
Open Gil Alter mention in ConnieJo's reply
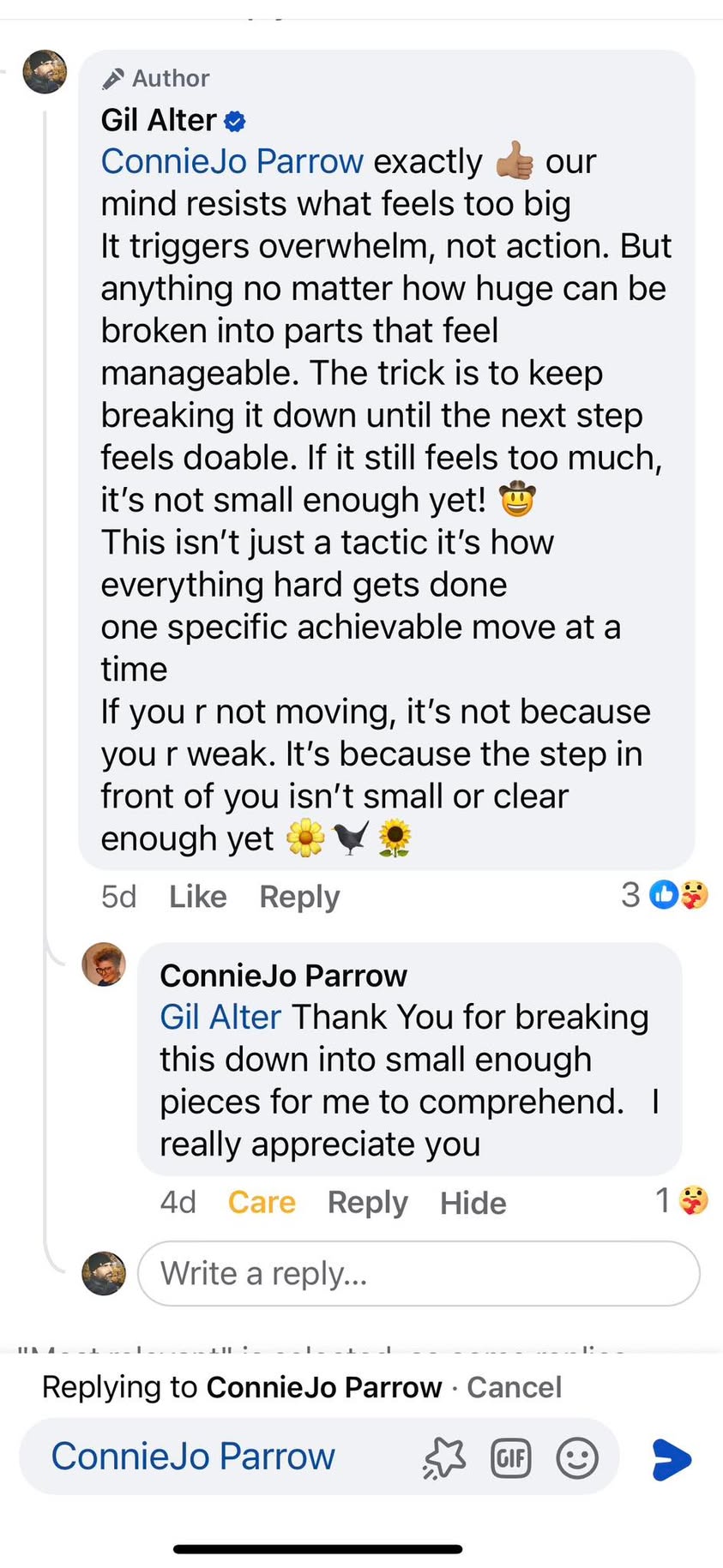220,1018
